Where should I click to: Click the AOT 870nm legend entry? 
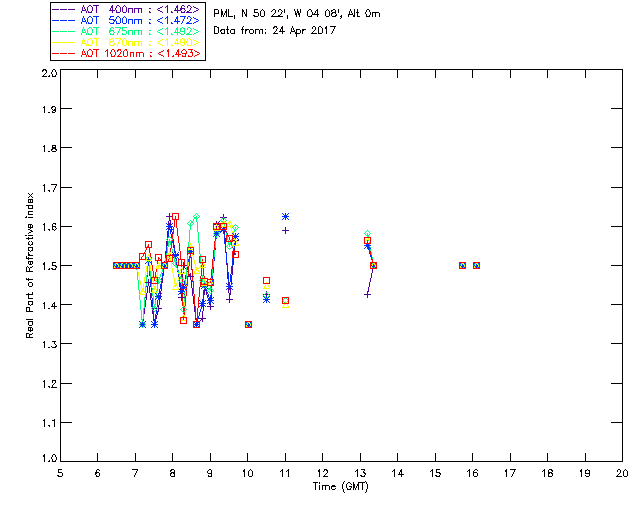(x=127, y=42)
